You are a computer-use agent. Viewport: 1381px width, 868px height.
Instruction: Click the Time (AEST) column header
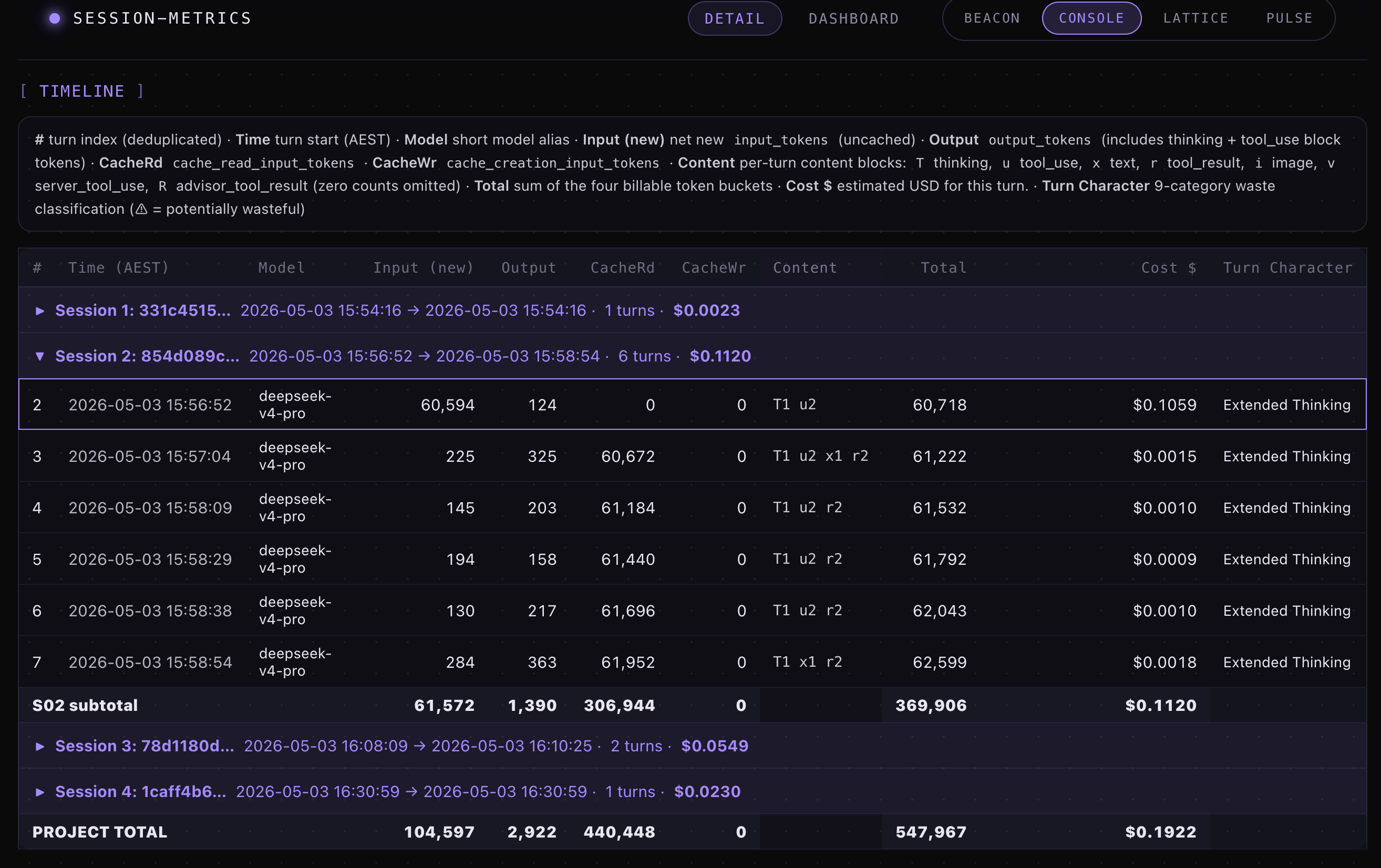tap(119, 268)
